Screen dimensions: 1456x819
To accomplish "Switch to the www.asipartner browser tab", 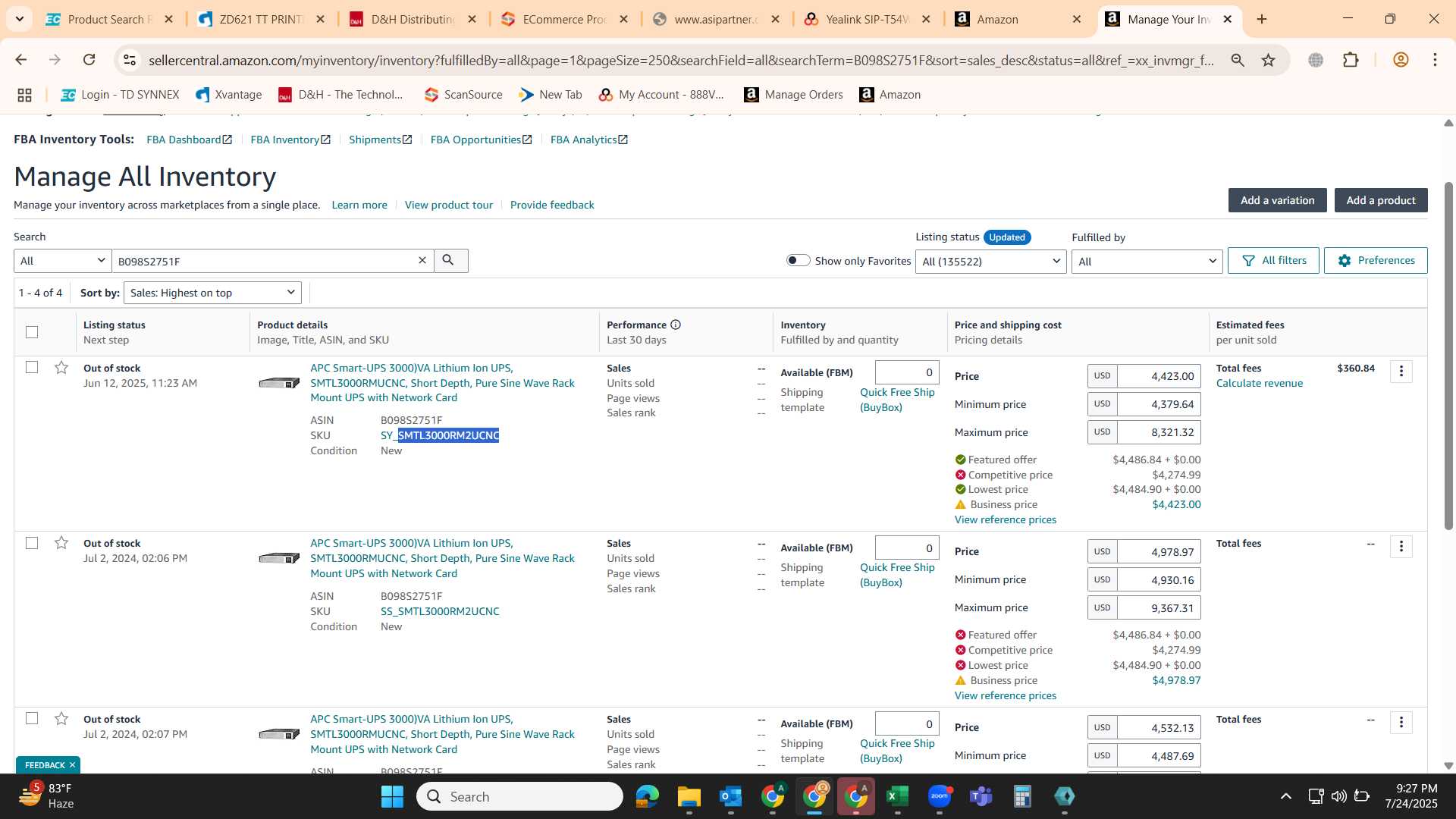I will click(x=716, y=19).
